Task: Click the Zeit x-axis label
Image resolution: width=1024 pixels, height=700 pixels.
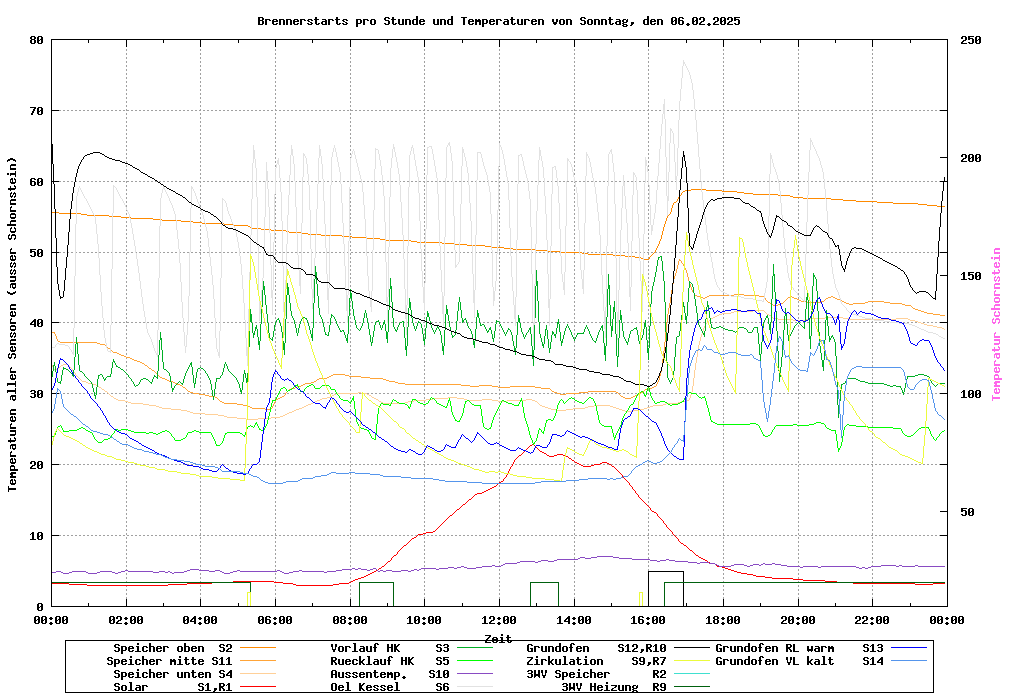Action: click(x=498, y=638)
